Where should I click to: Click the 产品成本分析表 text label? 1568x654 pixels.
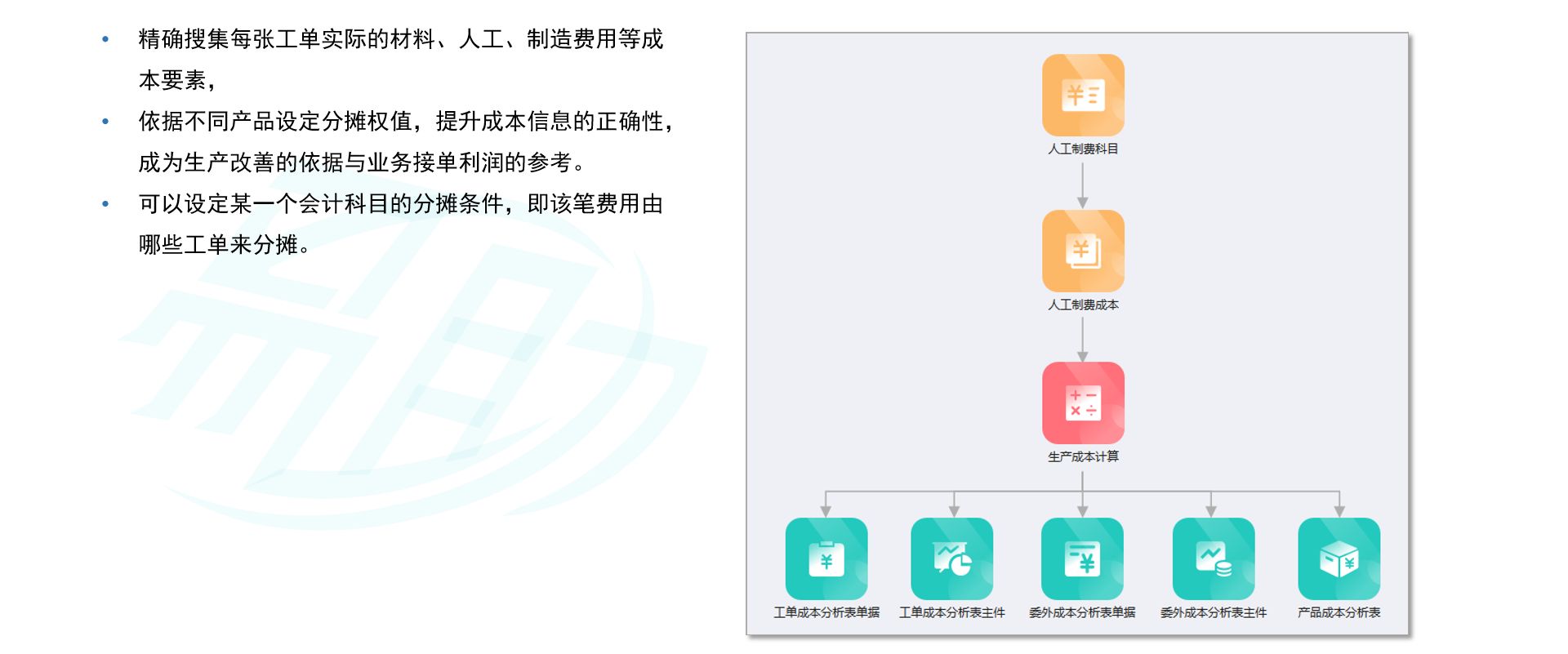(x=1339, y=612)
